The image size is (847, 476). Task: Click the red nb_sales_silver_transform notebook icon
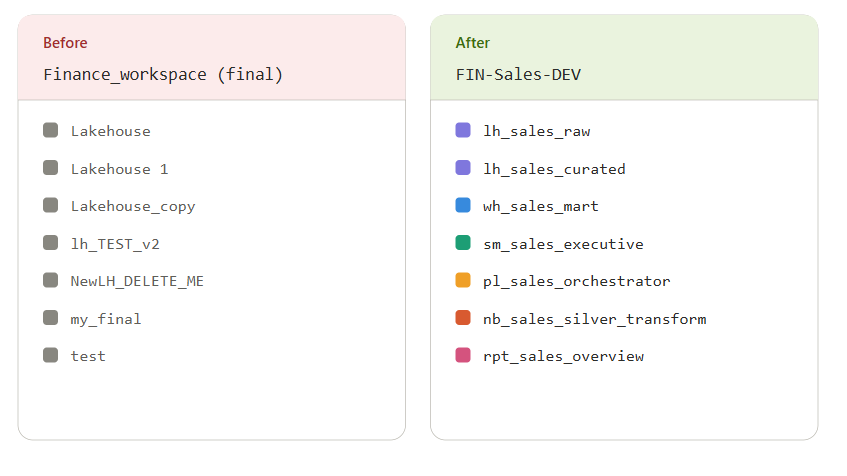click(462, 318)
